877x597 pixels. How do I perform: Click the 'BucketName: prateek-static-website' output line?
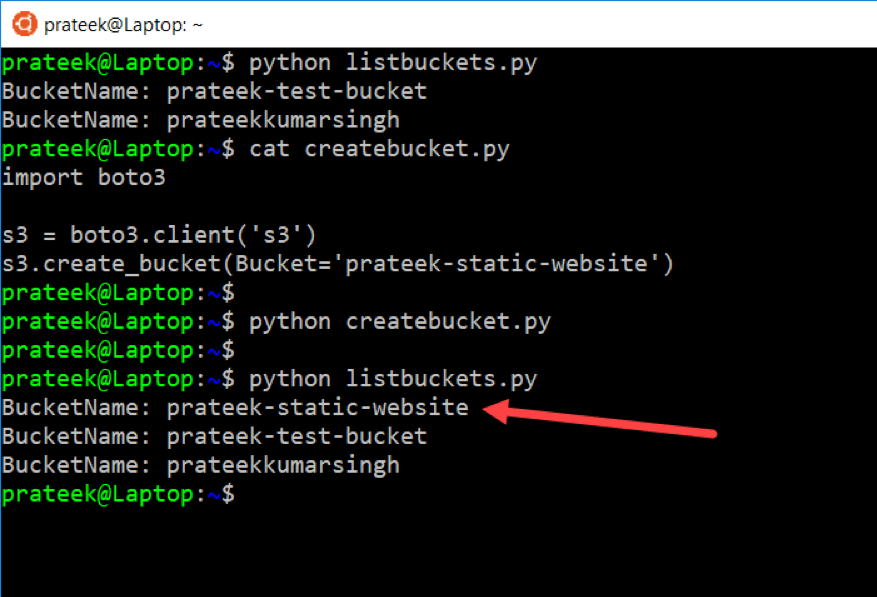coord(235,407)
